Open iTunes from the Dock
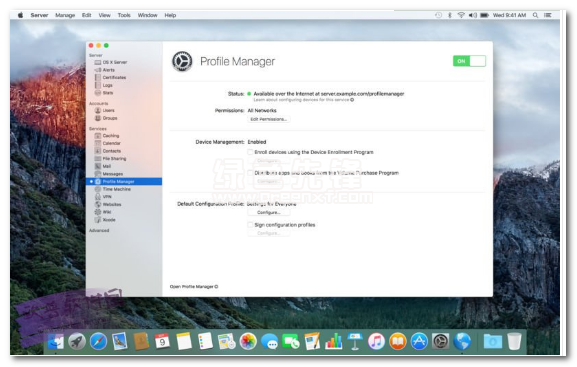 pos(376,342)
